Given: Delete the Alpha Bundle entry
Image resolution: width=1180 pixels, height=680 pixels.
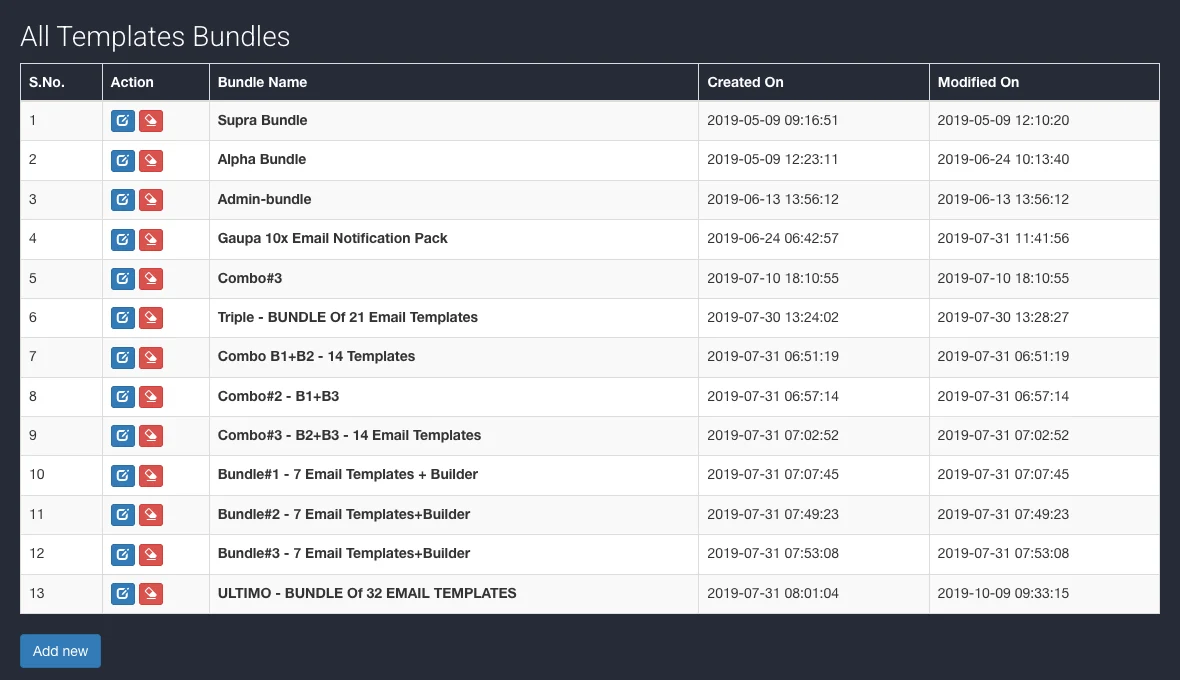Looking at the screenshot, I should coord(151,160).
